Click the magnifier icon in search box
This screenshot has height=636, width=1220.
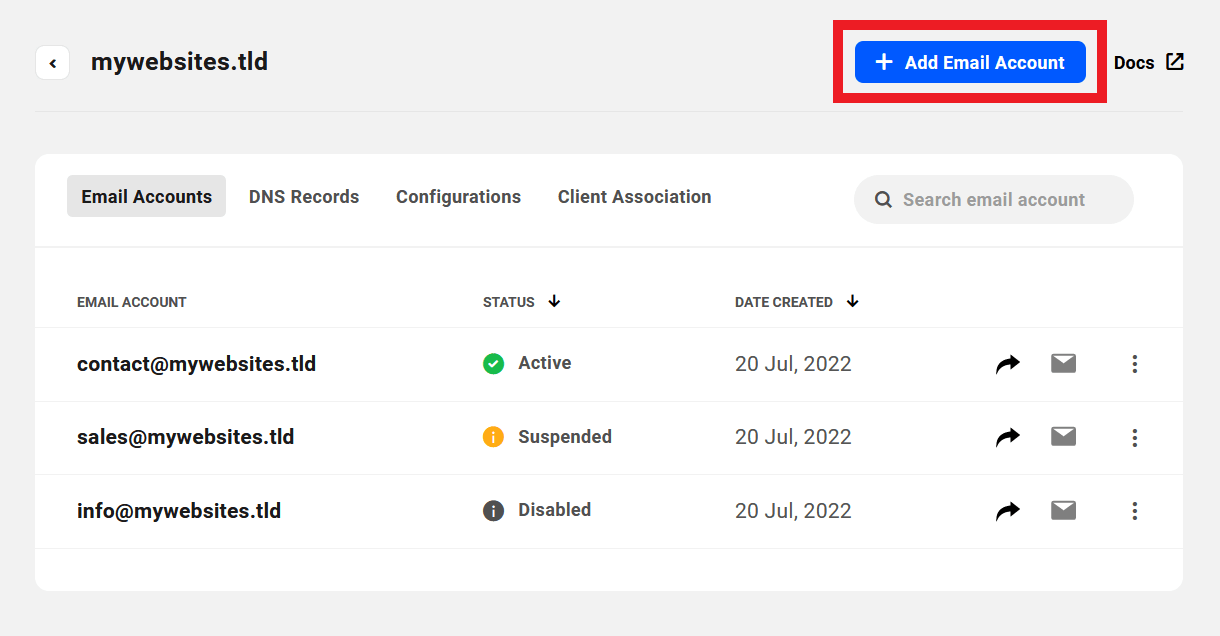(x=883, y=200)
